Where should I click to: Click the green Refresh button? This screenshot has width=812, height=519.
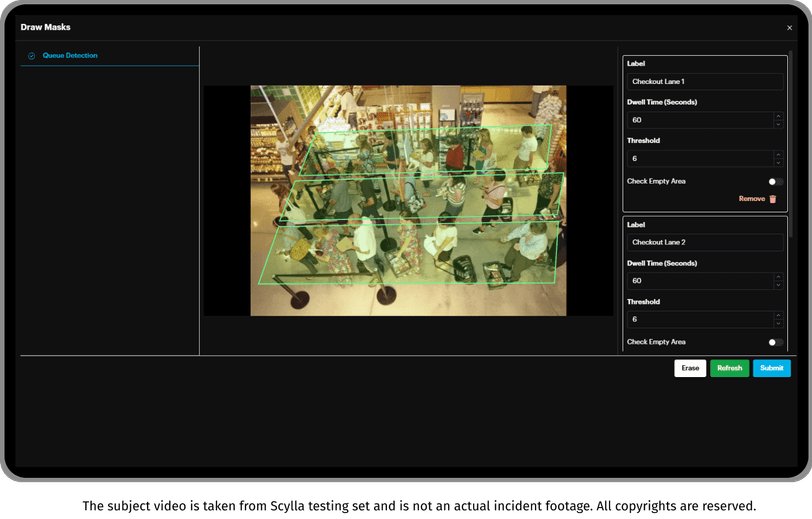[729, 368]
